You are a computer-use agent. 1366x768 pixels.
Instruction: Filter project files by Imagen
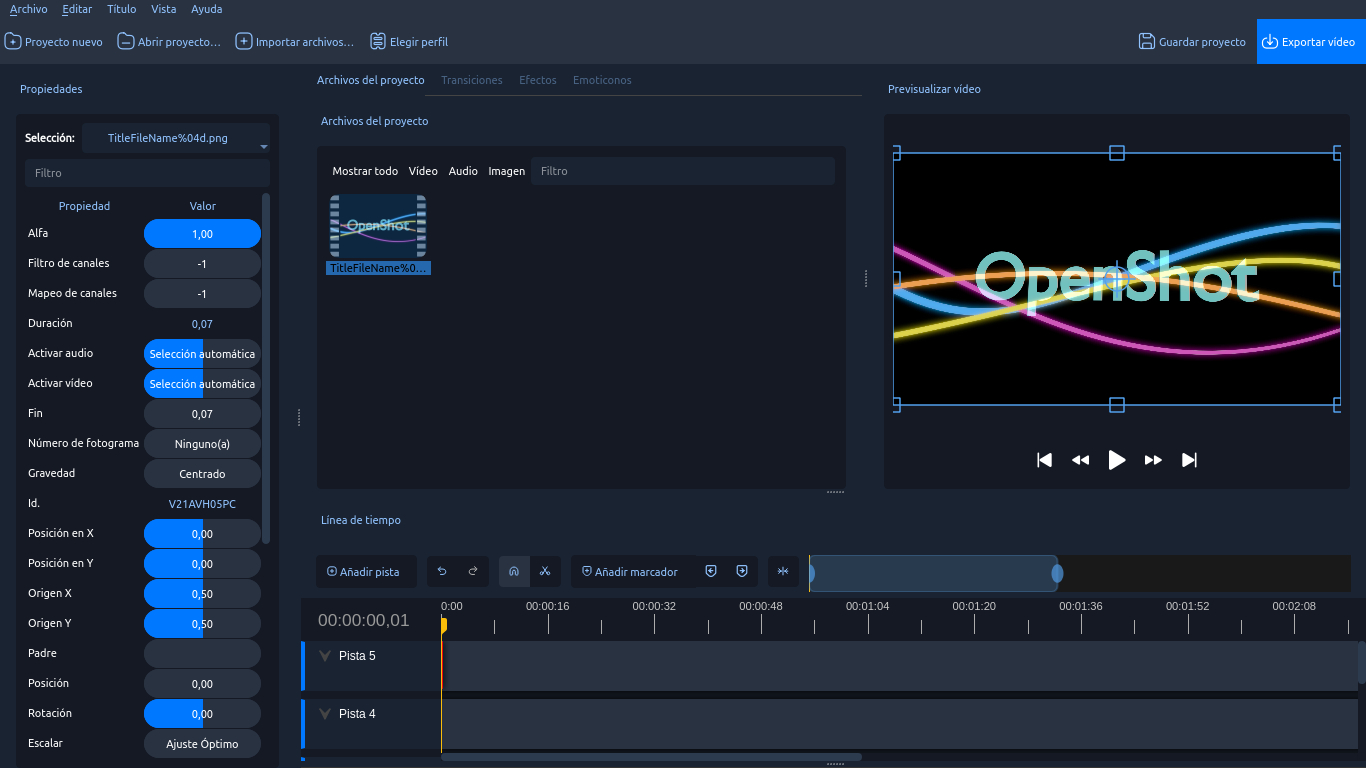click(507, 171)
